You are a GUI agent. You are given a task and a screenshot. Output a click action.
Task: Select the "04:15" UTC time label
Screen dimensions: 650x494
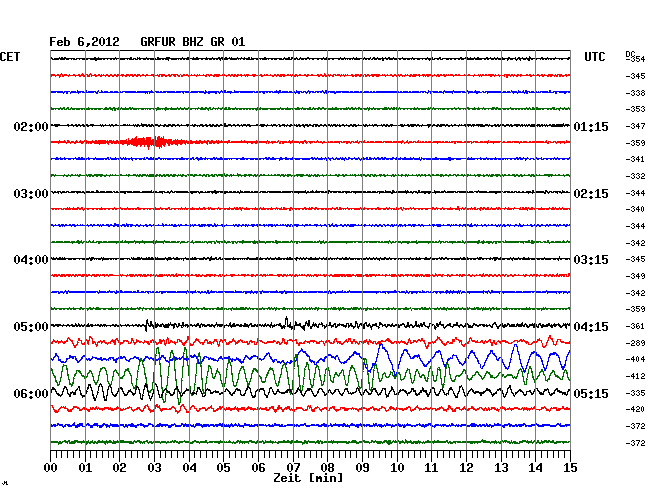click(591, 327)
